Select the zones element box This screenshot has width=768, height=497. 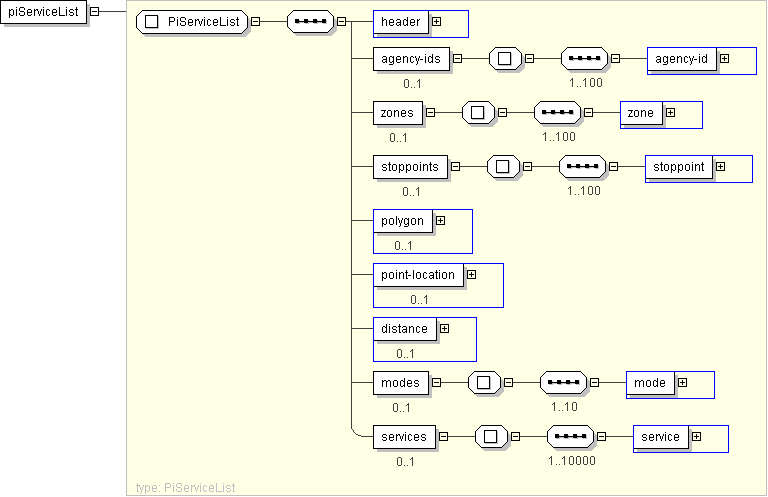pyautogui.click(x=397, y=113)
